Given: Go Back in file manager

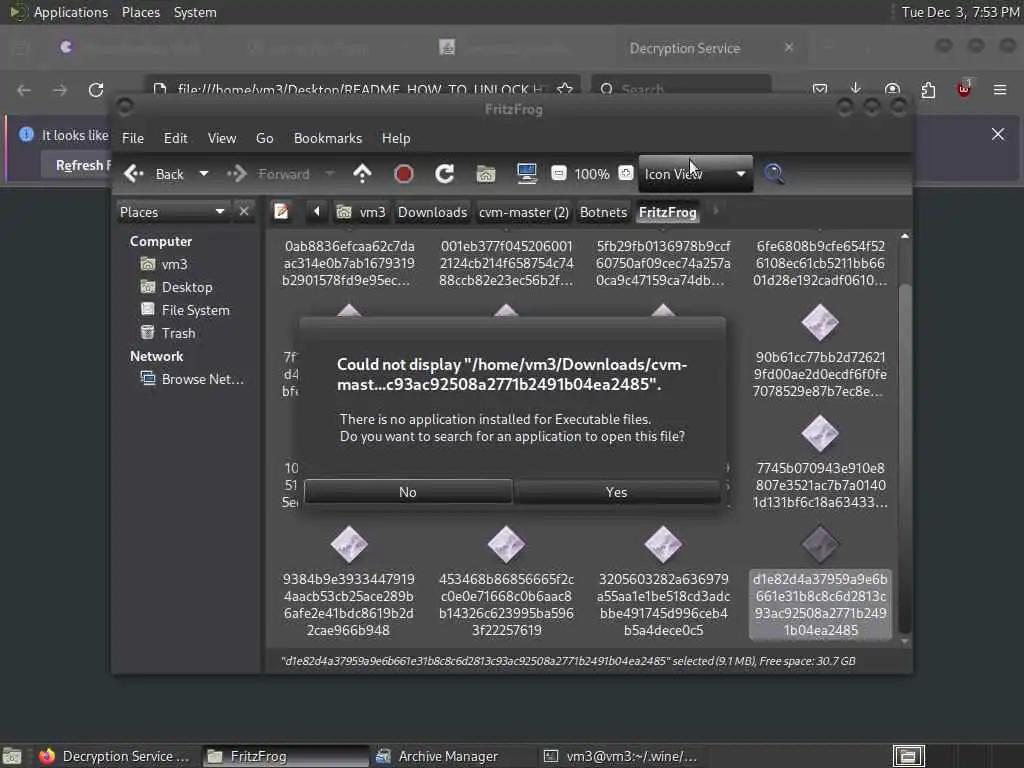Looking at the screenshot, I should click(x=154, y=174).
